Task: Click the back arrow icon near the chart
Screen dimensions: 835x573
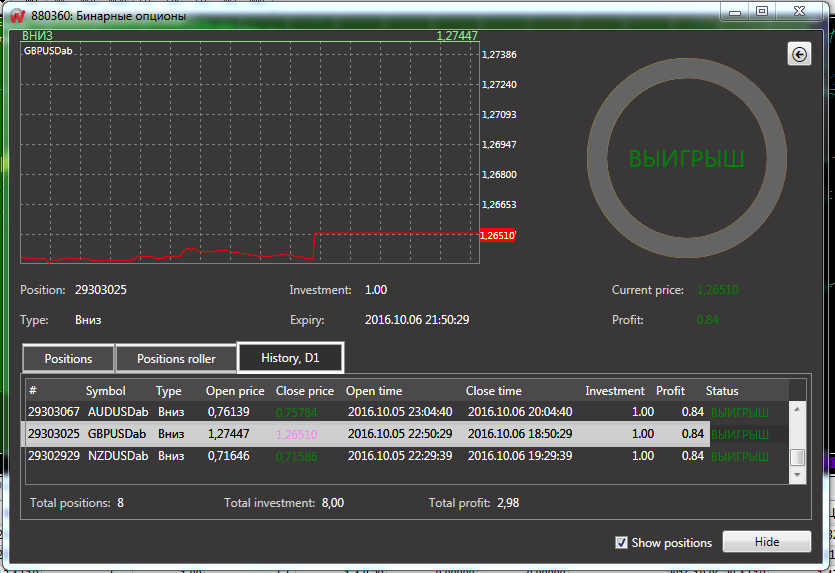Action: (799, 55)
